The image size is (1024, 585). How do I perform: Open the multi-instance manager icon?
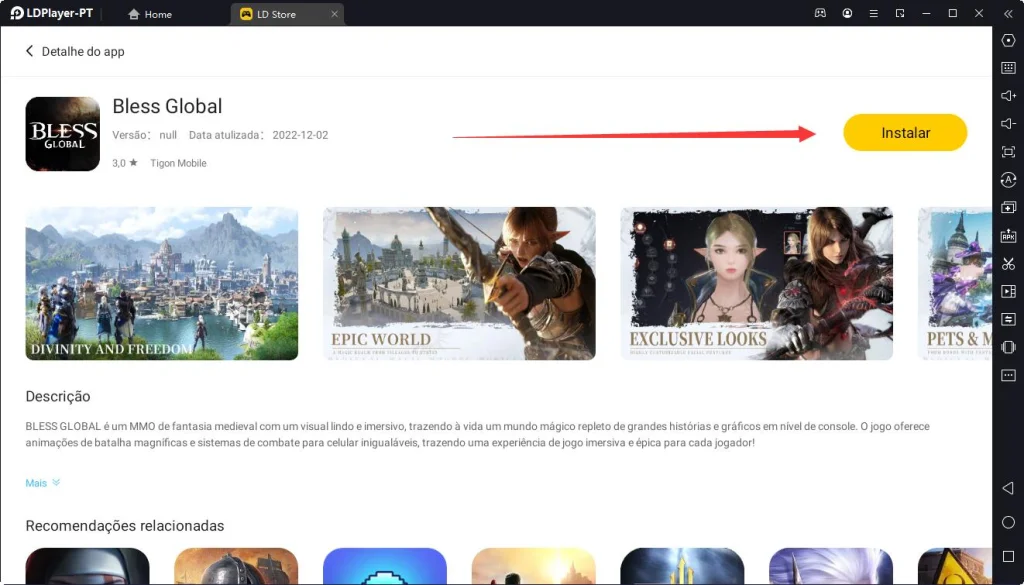point(1008,208)
